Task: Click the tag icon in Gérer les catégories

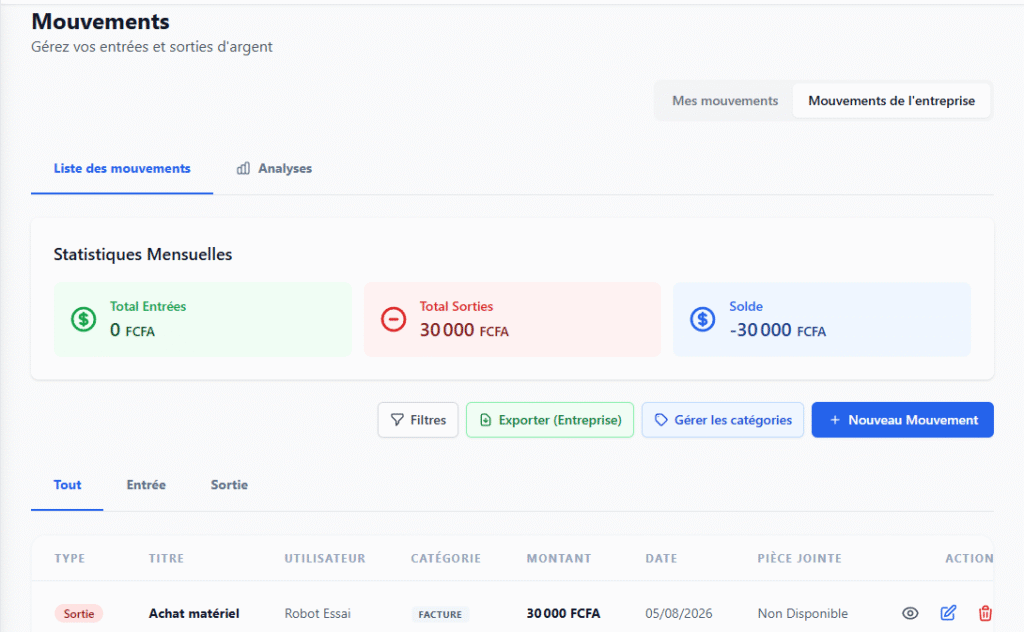Action: 661,420
